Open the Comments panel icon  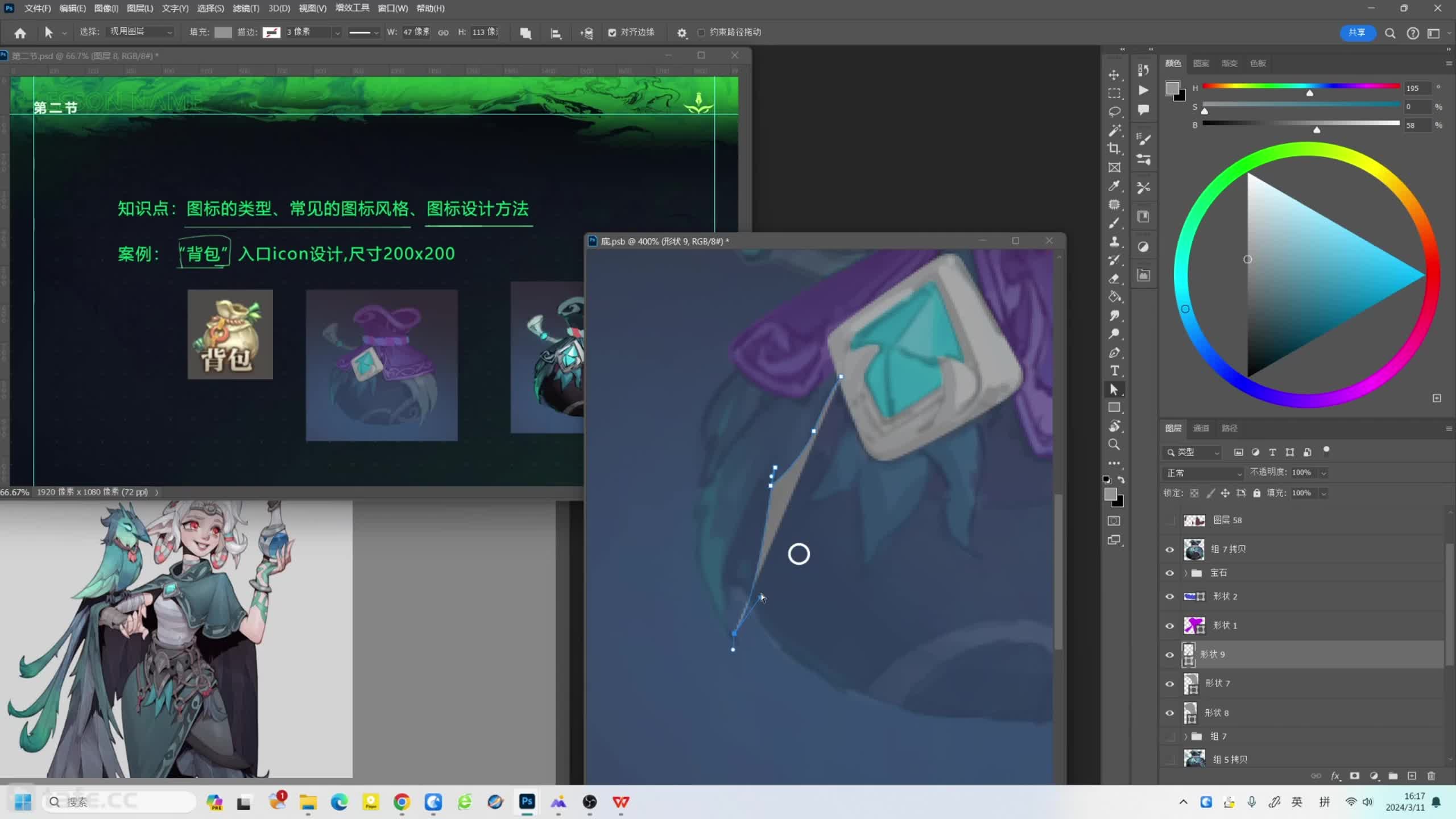pyautogui.click(x=1143, y=109)
